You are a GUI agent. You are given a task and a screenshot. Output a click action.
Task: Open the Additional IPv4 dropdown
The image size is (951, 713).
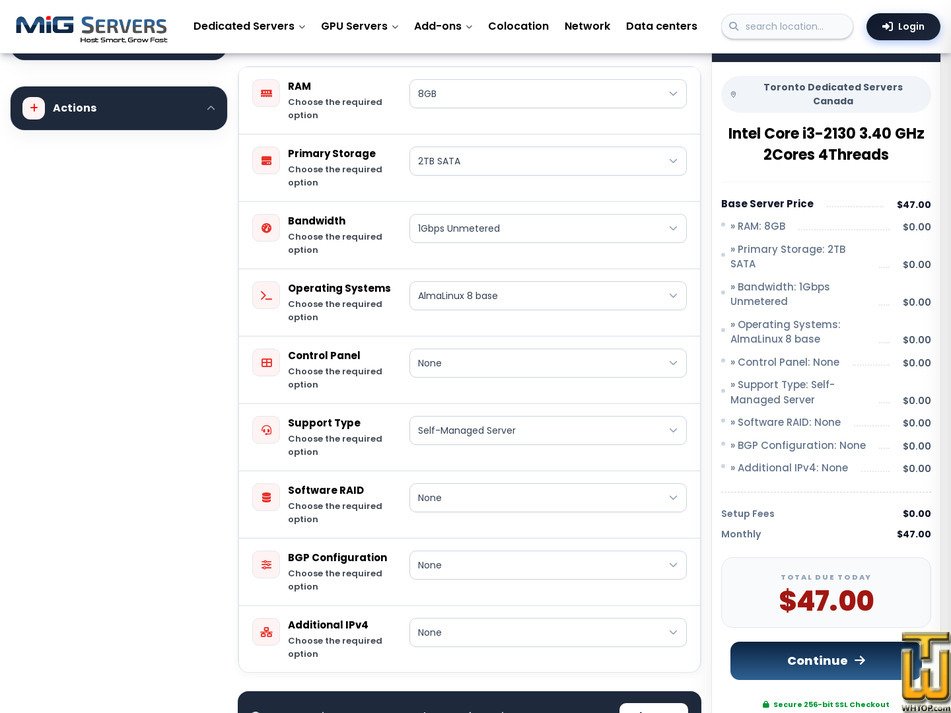(548, 632)
